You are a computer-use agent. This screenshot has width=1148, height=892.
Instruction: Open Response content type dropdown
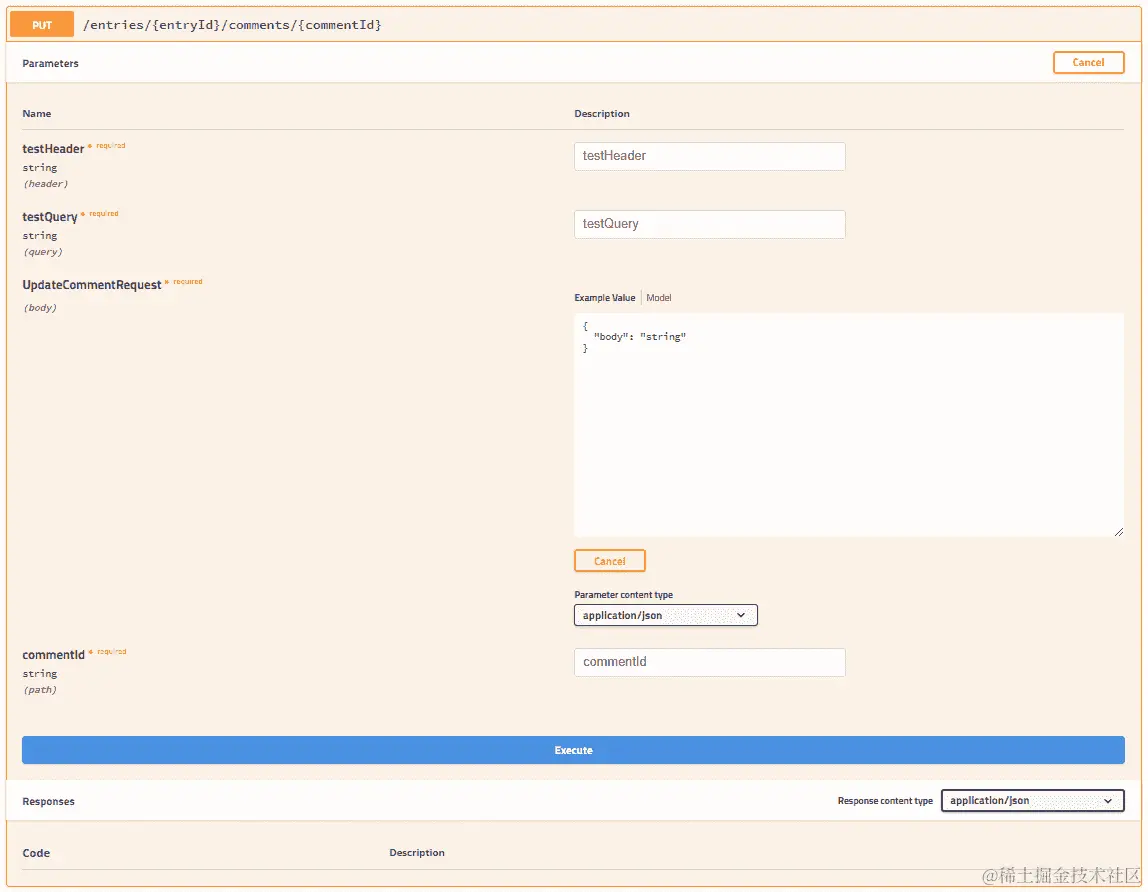point(1032,800)
